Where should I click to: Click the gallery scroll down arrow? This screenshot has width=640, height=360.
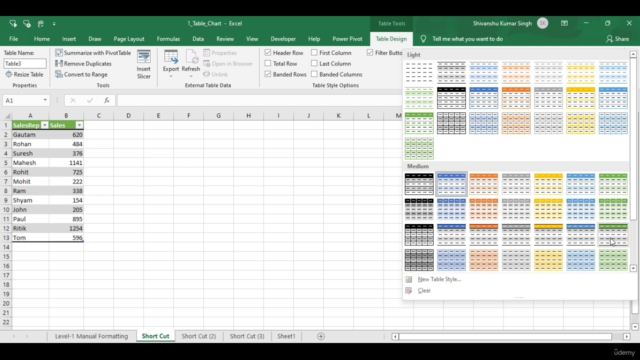tap(633, 269)
